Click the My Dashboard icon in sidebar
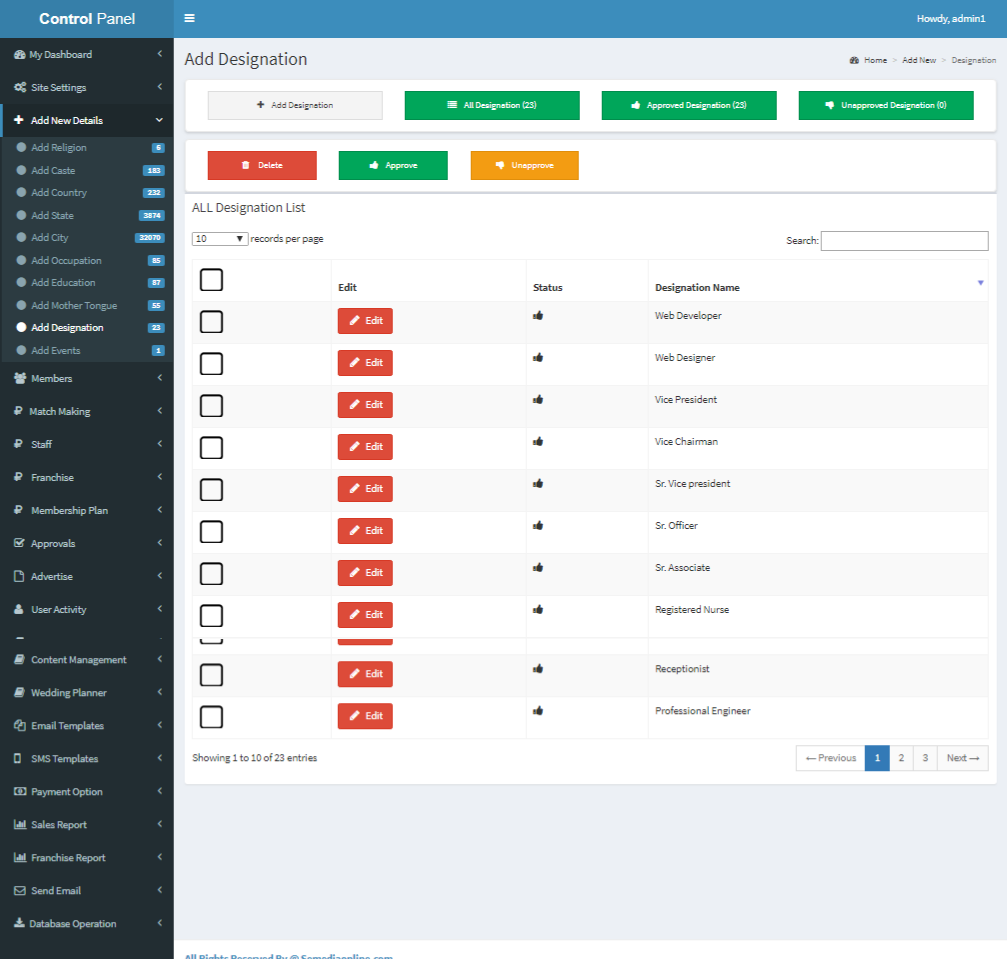The image size is (1007, 960). pyautogui.click(x=20, y=55)
